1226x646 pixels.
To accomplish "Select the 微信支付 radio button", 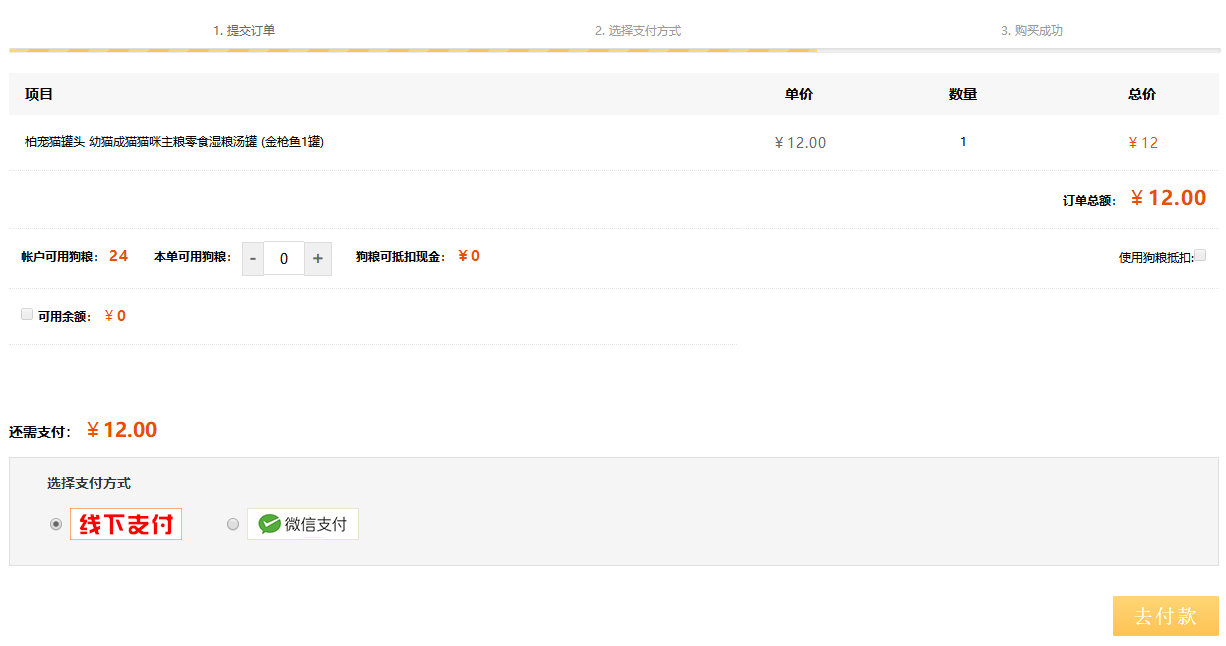I will [233, 524].
